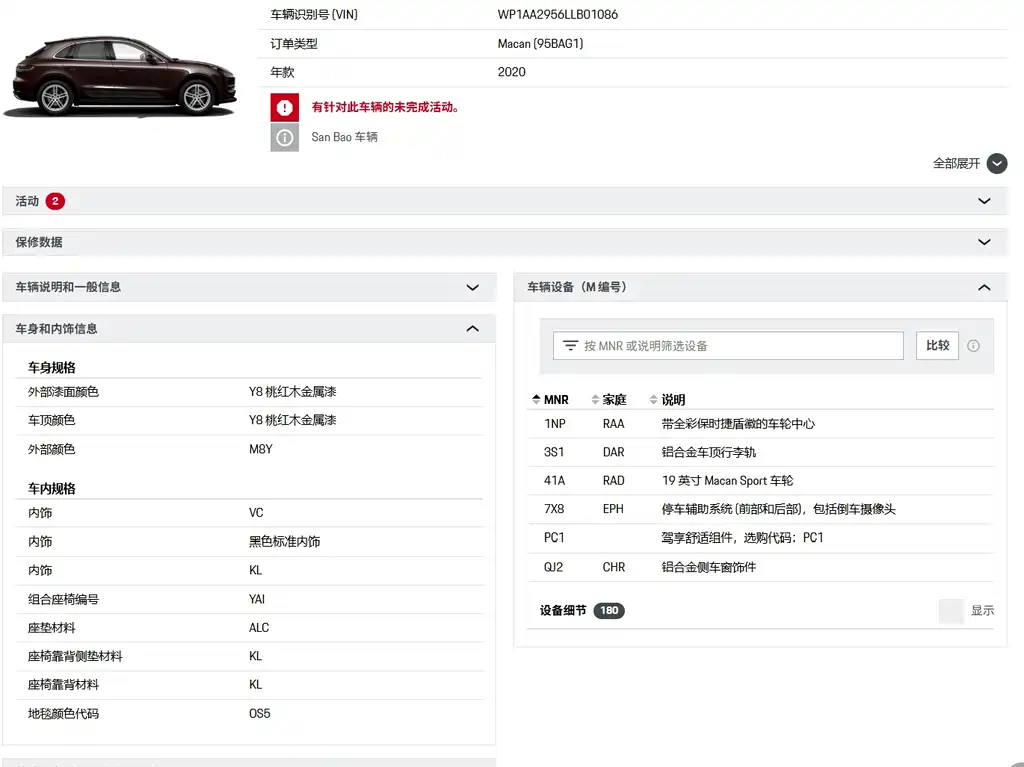1024x767 pixels.
Task: Select 外部颜色 value M8Y
Action: click(x=261, y=449)
